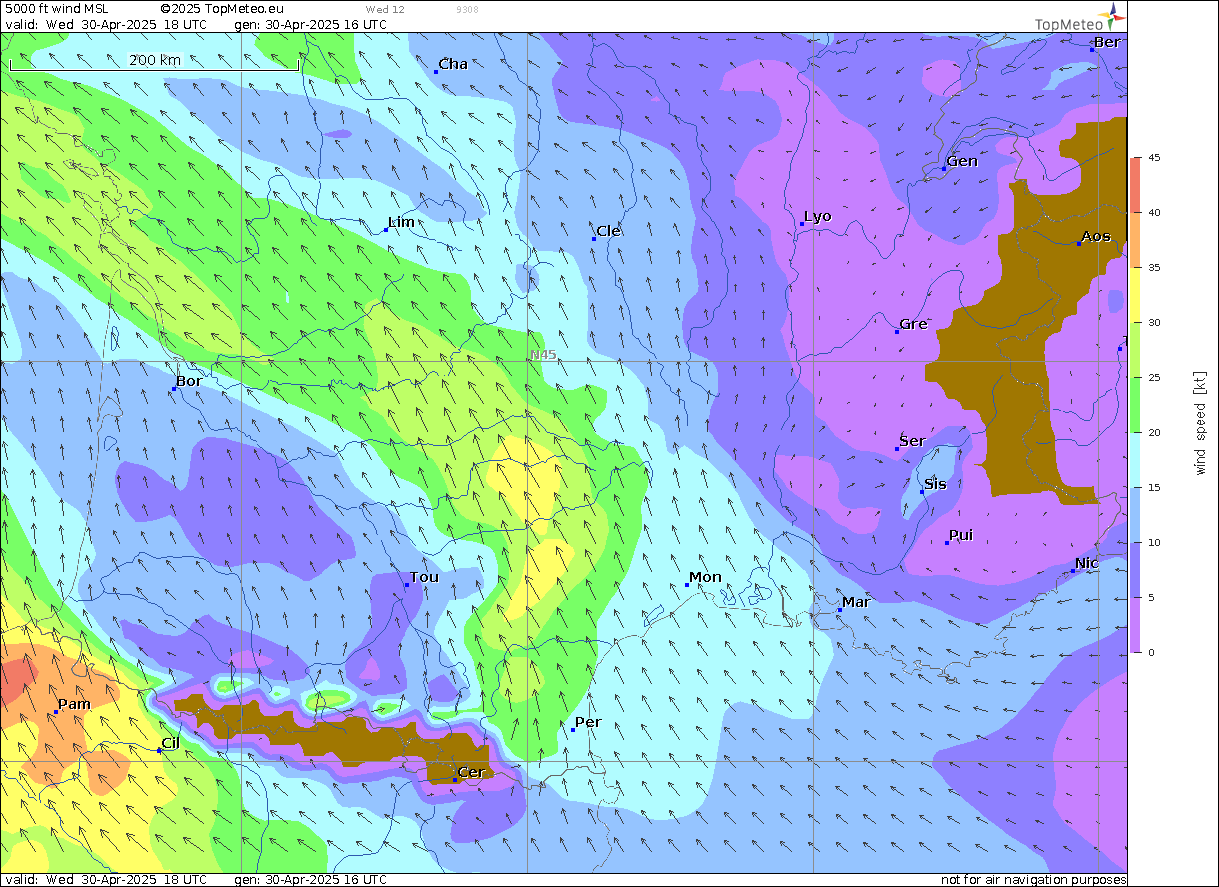The height and width of the screenshot is (887, 1219).
Task: Click the "Lyo" city label
Action: coord(818,216)
